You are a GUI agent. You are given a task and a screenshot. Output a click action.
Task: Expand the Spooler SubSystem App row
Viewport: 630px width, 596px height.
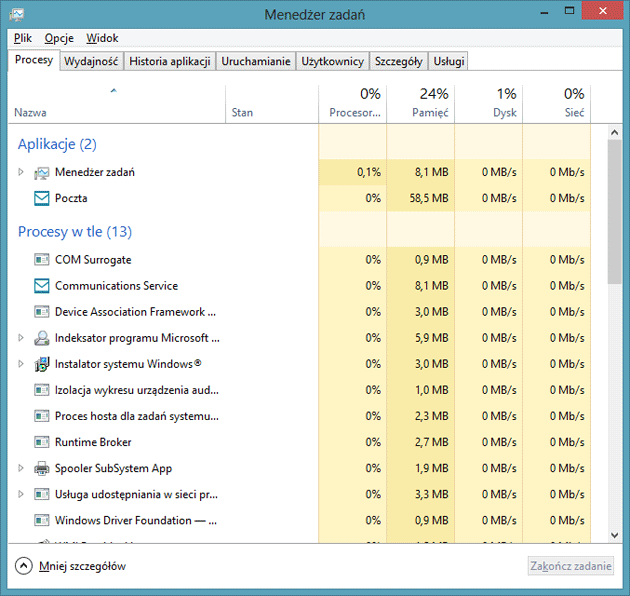coord(20,468)
